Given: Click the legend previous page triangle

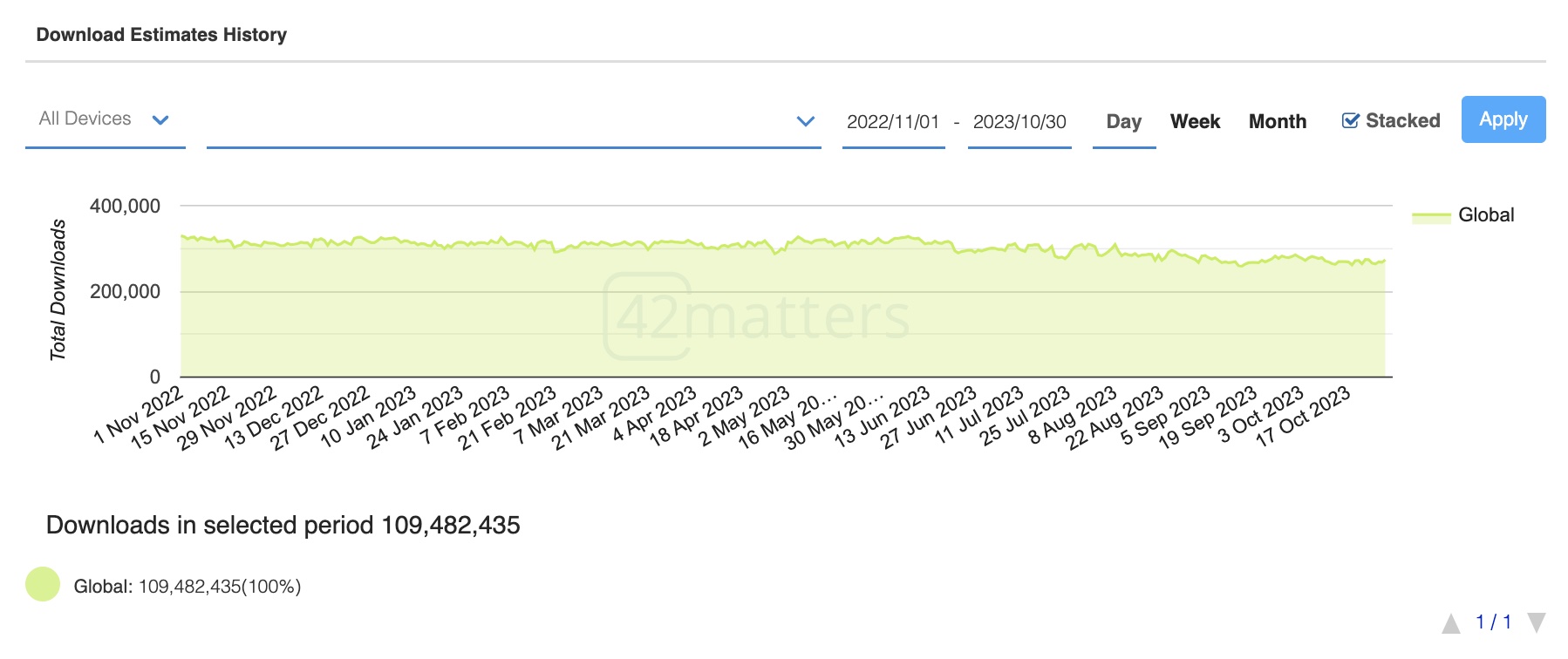Looking at the screenshot, I should (1450, 623).
